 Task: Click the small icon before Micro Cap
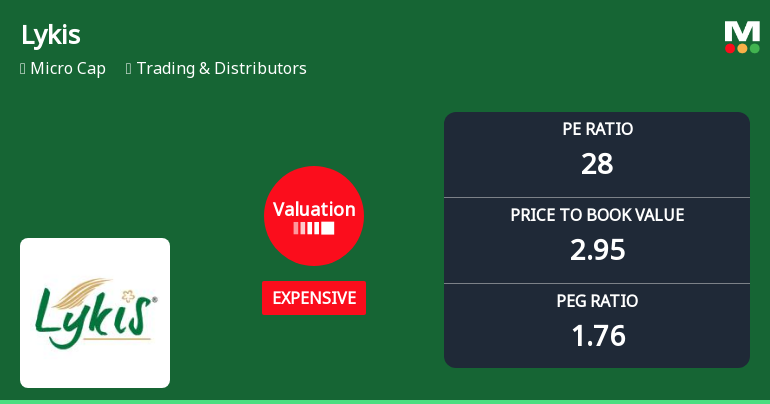pyautogui.click(x=22, y=69)
